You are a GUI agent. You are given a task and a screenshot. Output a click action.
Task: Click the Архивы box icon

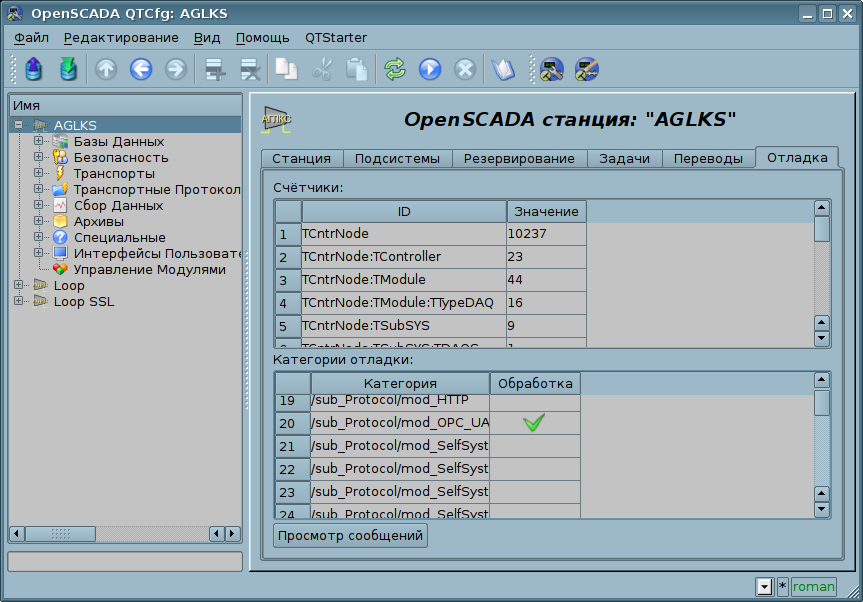point(60,221)
